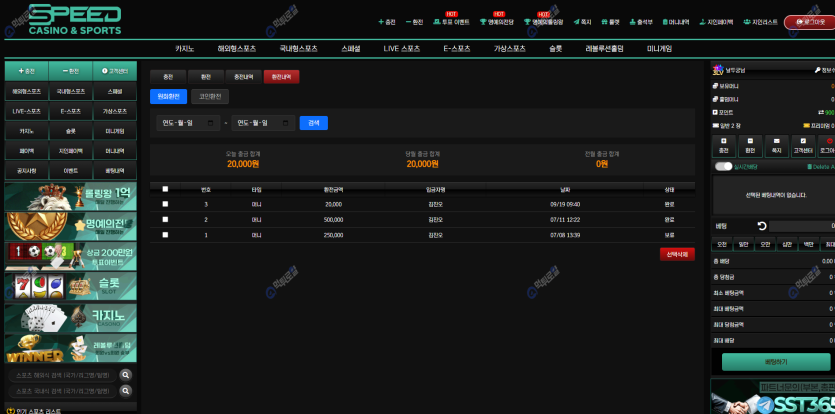
Task: Check the select-all checkbox in table header
Action: pos(165,189)
